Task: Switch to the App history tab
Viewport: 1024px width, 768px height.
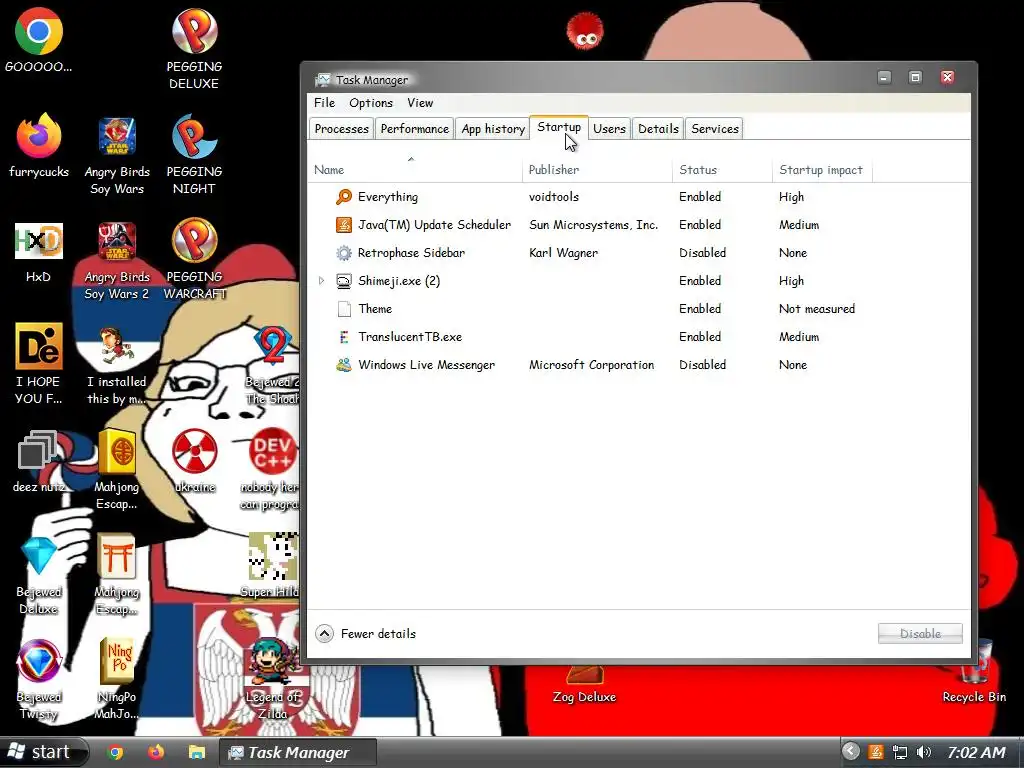Action: coord(493,129)
